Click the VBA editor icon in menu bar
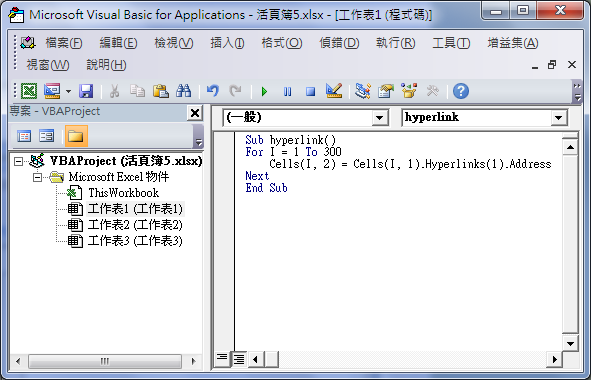The height and width of the screenshot is (380, 591). click(28, 43)
